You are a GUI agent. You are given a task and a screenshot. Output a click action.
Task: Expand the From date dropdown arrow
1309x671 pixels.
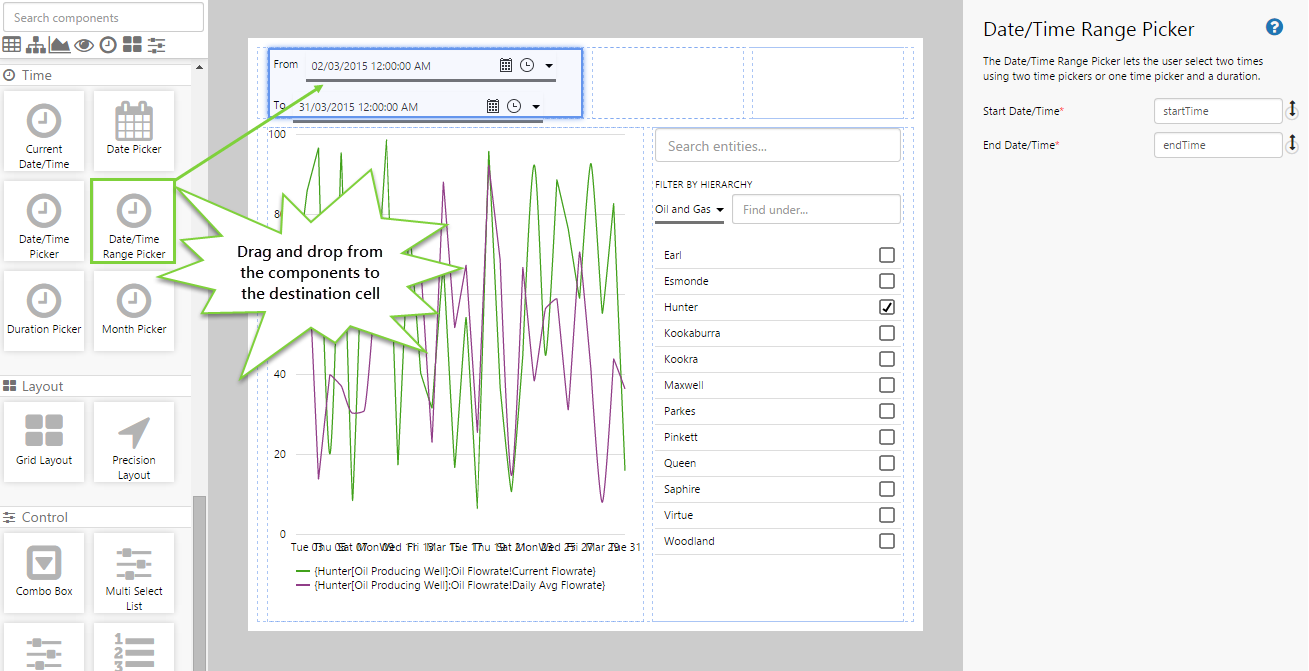549,66
